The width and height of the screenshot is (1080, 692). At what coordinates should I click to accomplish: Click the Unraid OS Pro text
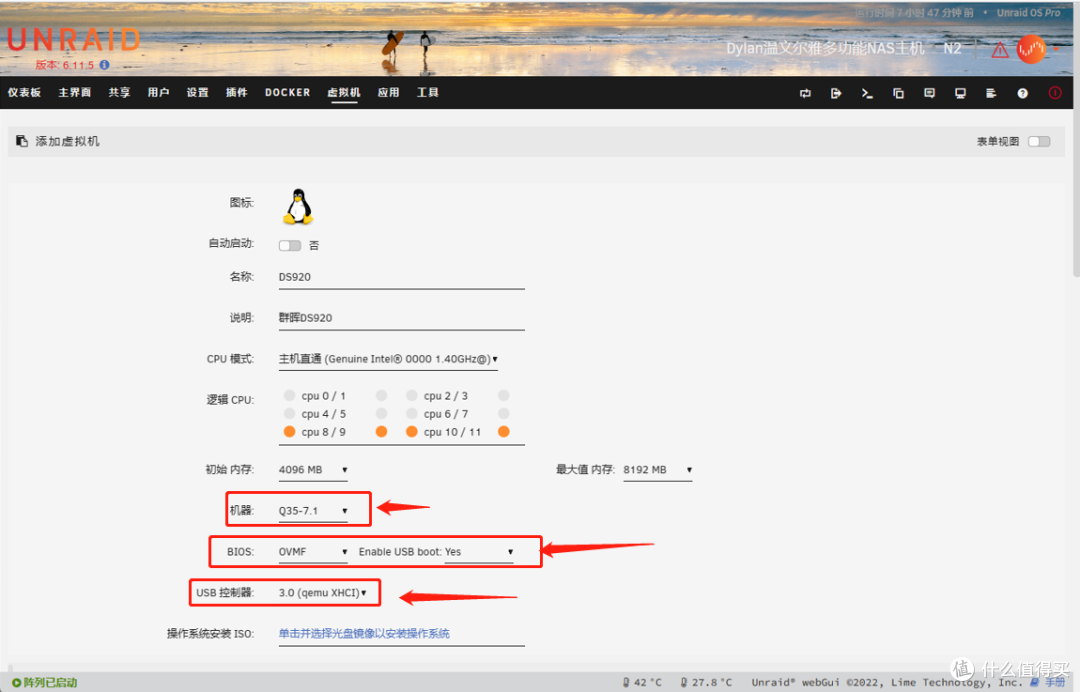click(1028, 13)
